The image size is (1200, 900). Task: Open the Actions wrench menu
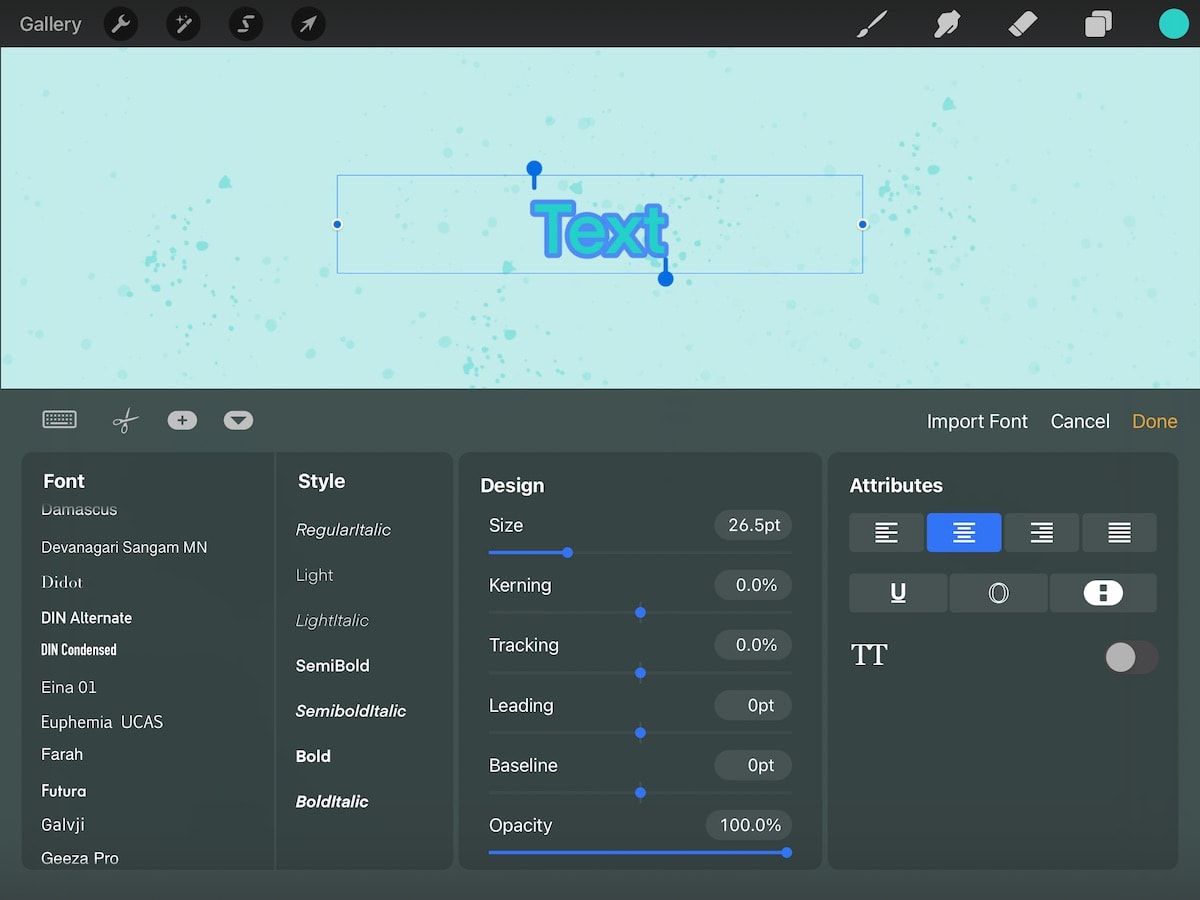point(121,23)
